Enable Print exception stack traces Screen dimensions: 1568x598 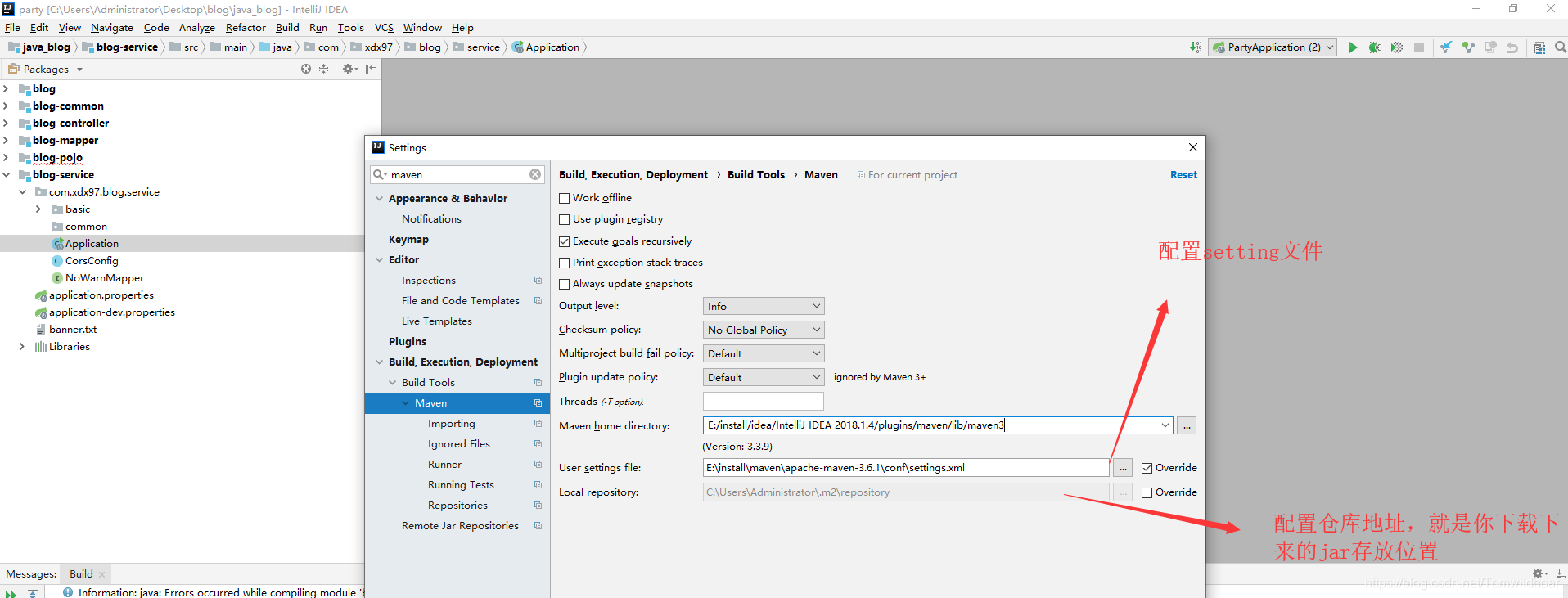pyautogui.click(x=564, y=263)
